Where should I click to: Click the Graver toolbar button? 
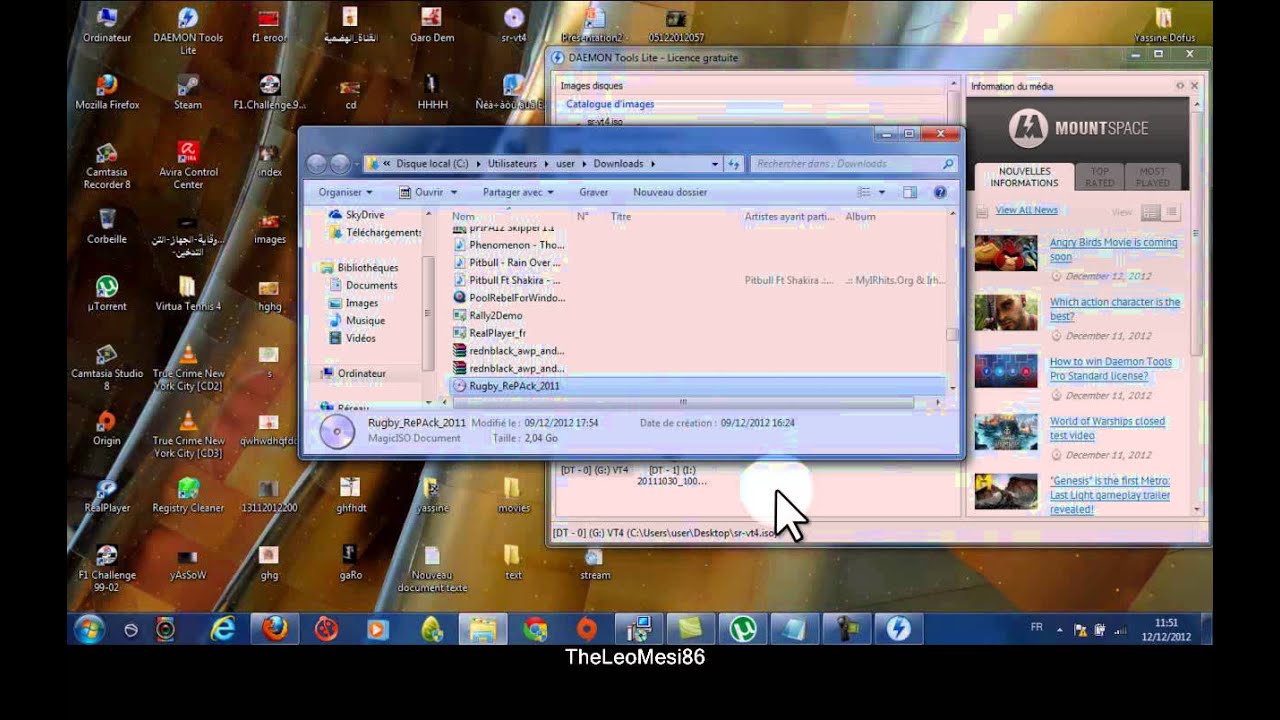[593, 192]
